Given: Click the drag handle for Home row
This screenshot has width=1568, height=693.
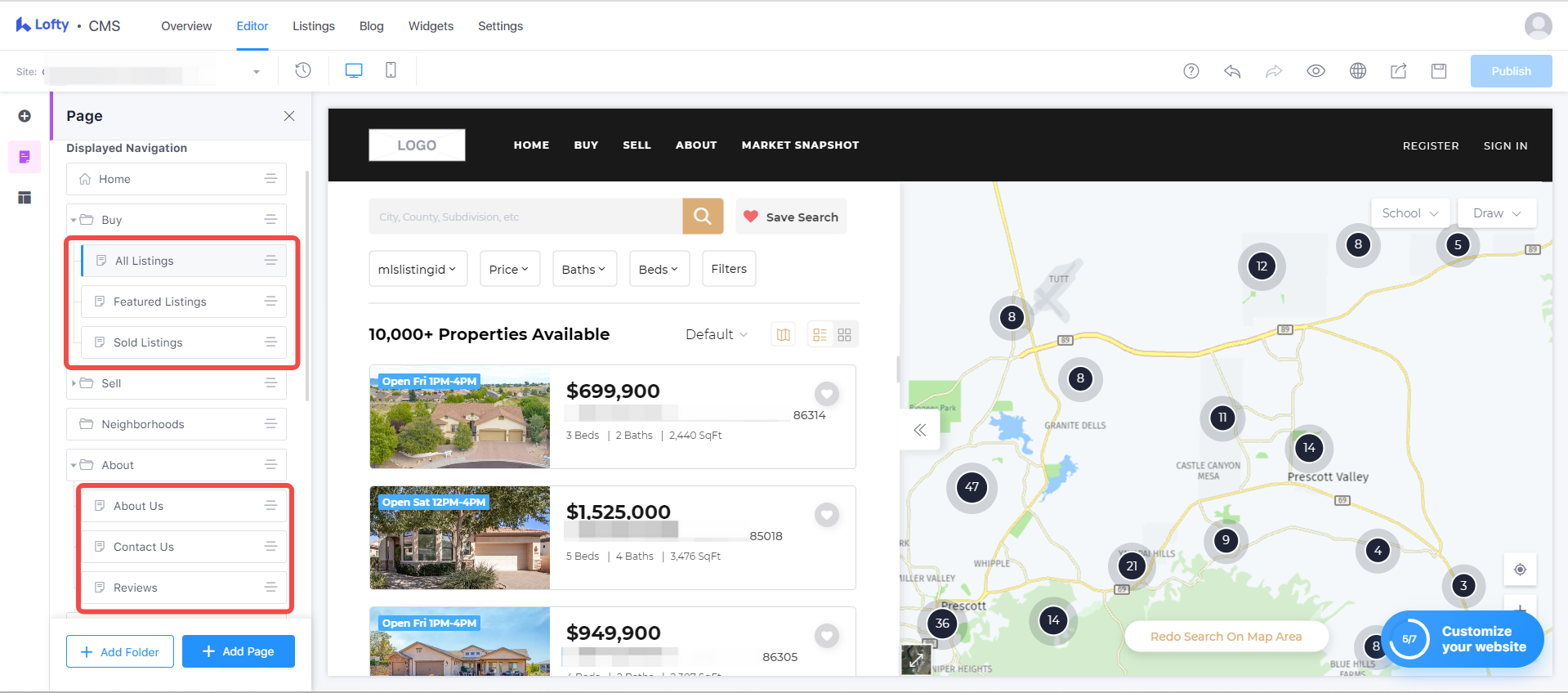Looking at the screenshot, I should tap(270, 179).
